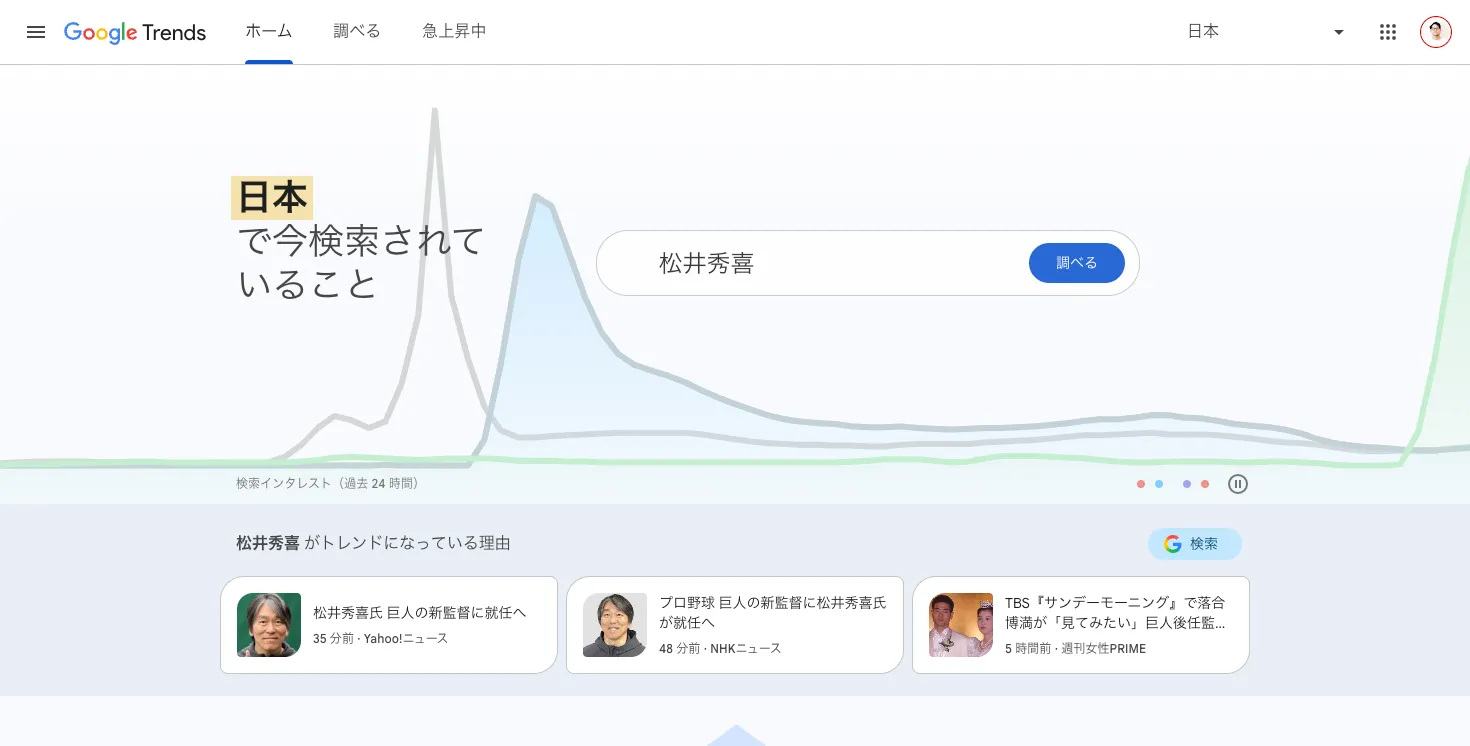Open the 週刊女性PRIME article card

tap(1081, 625)
